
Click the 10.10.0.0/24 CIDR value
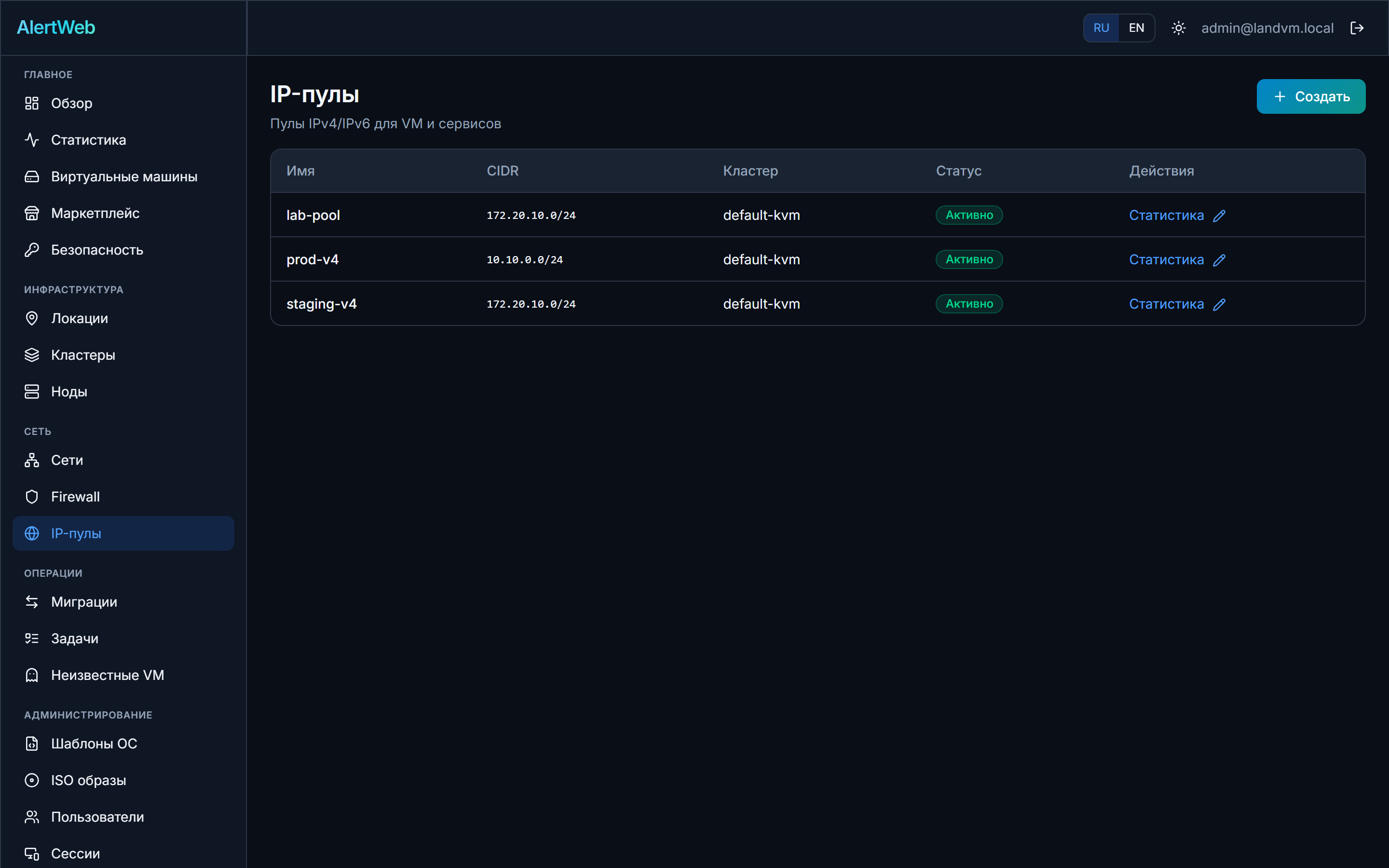(525, 260)
